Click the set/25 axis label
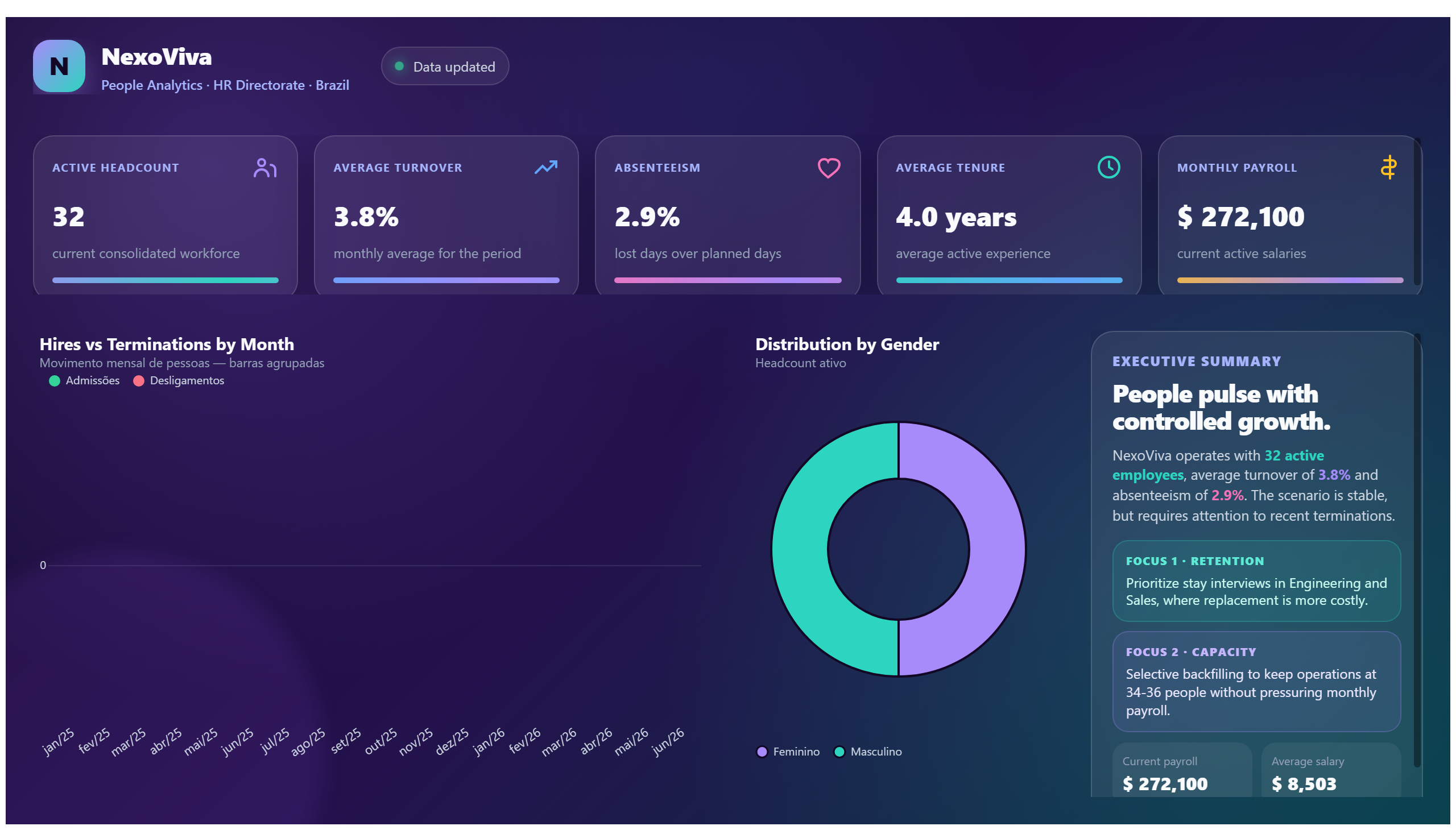 click(x=346, y=740)
